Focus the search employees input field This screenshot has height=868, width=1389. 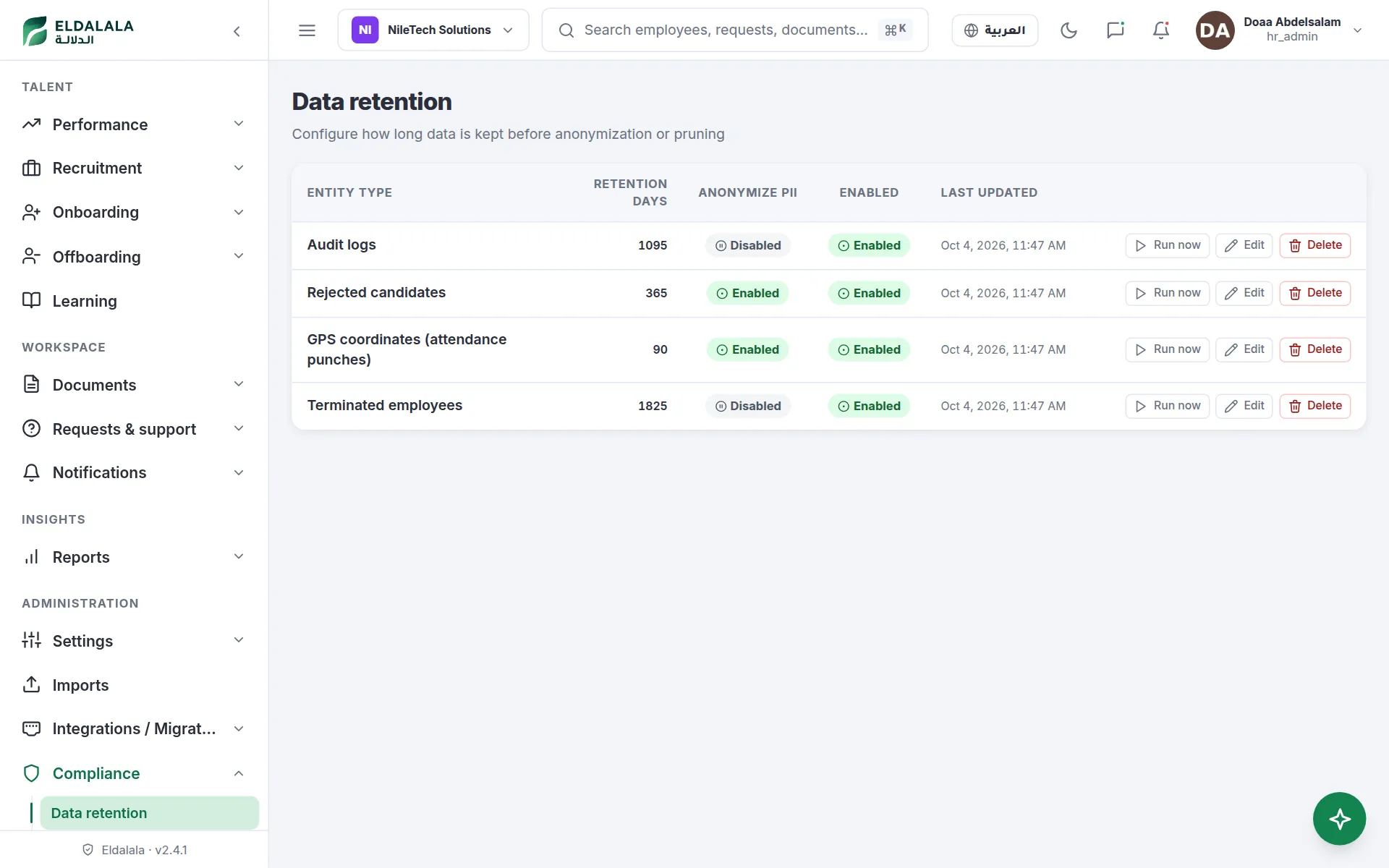(734, 30)
